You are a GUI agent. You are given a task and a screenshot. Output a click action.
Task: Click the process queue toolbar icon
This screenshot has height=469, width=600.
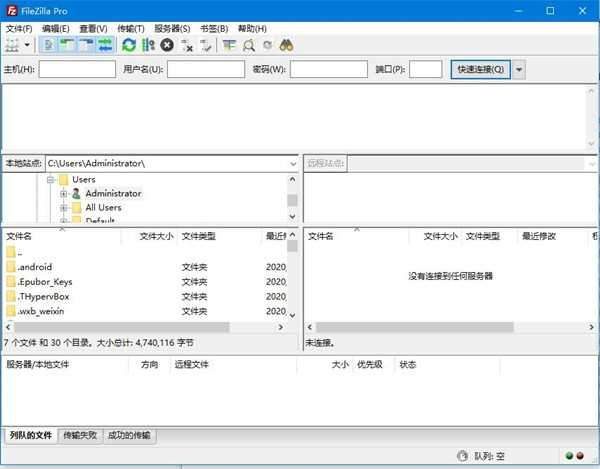(x=148, y=45)
